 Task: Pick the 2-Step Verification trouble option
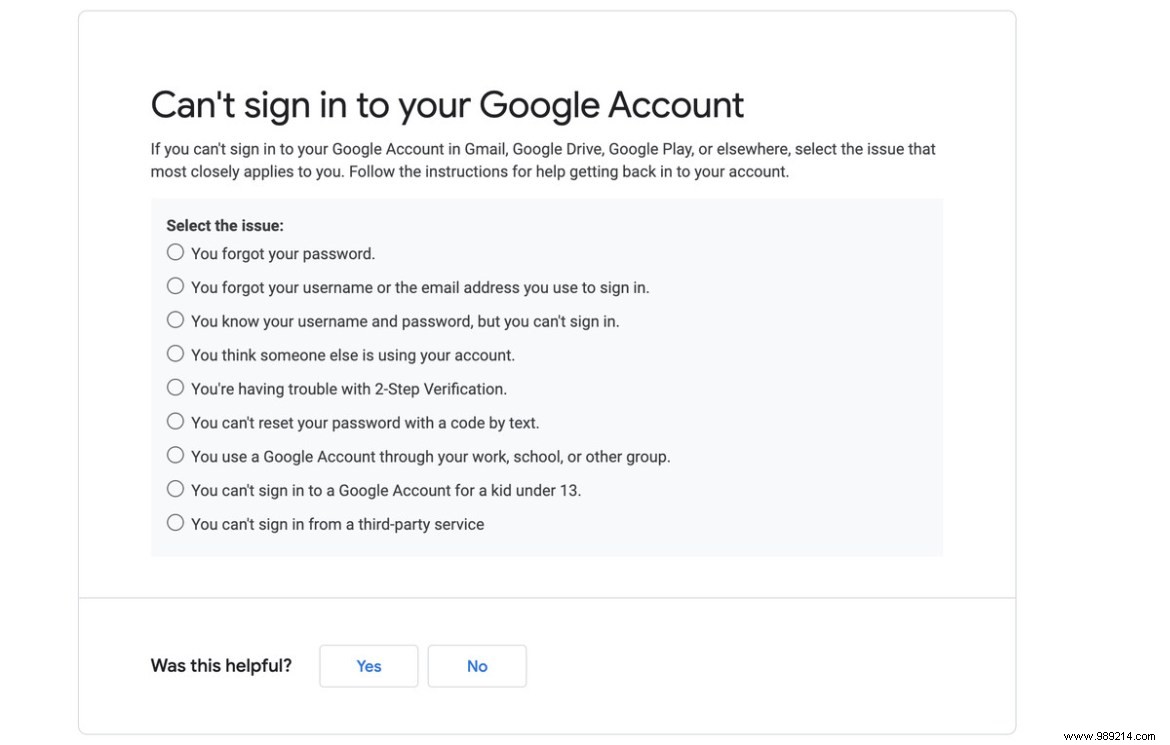[348, 388]
